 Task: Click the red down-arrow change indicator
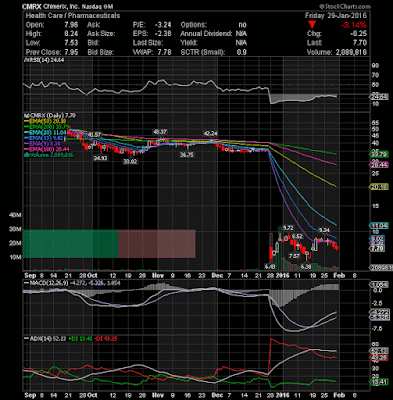312,25
